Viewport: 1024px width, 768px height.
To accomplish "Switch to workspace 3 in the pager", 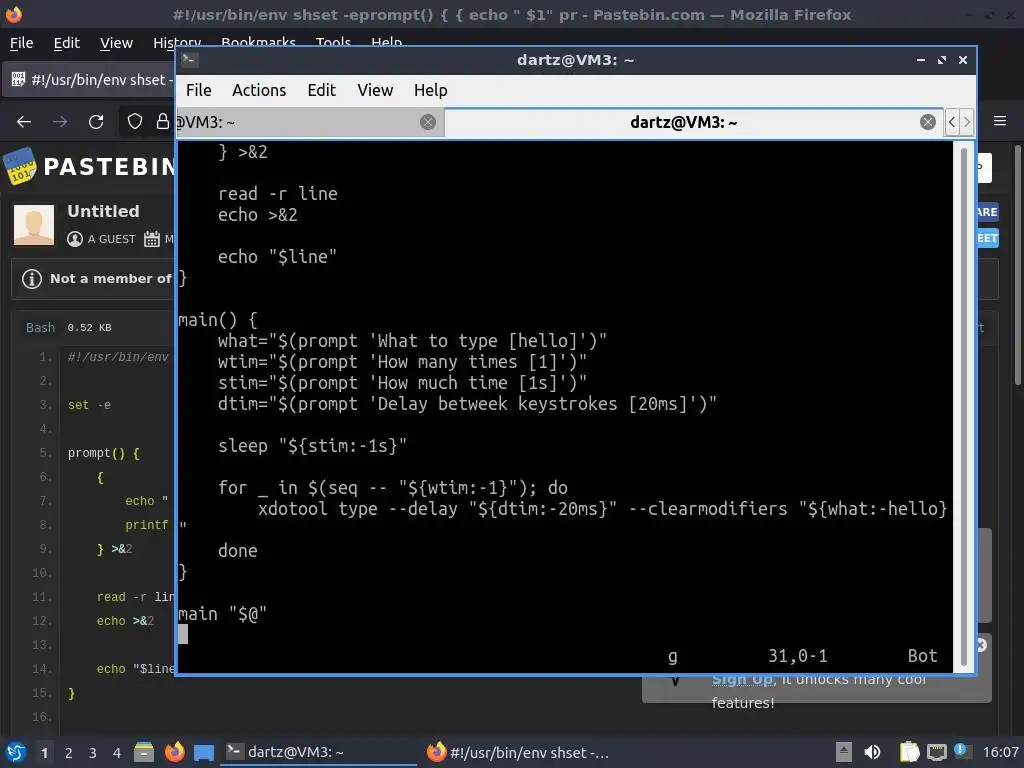I will click(93, 753).
